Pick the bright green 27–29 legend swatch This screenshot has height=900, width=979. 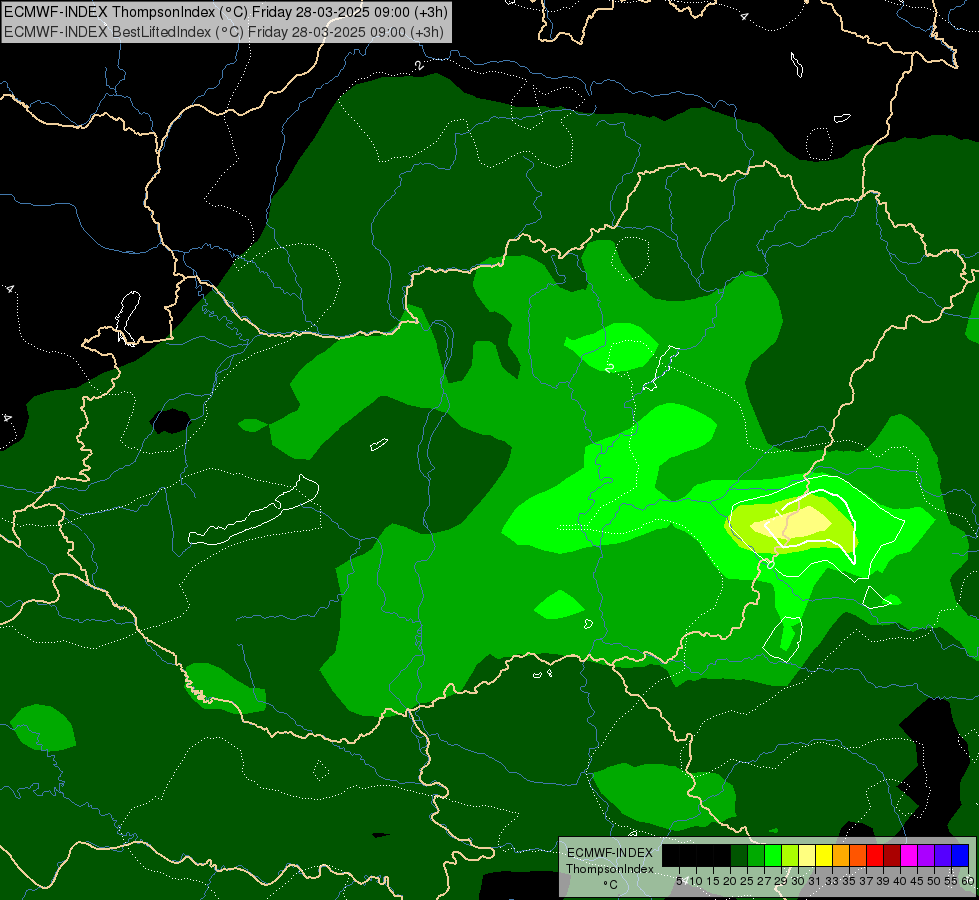[x=773, y=855]
